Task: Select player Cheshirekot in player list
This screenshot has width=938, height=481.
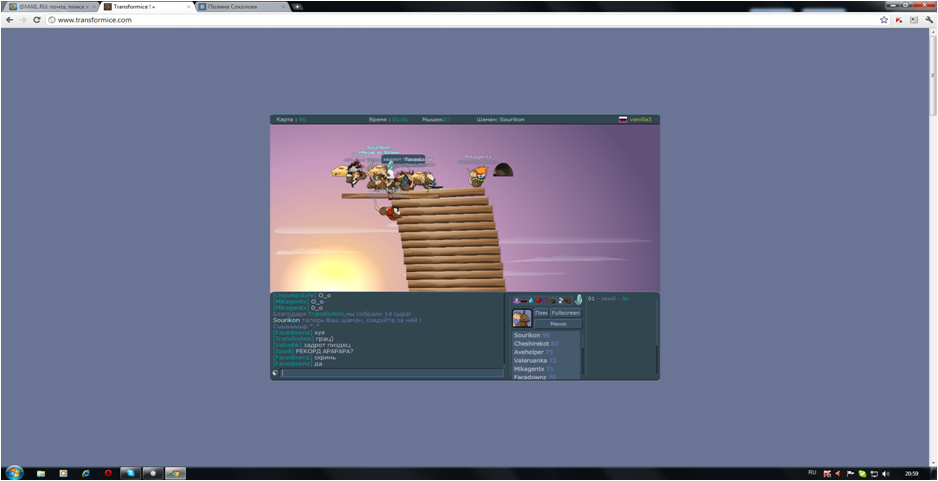Action: click(x=546, y=344)
